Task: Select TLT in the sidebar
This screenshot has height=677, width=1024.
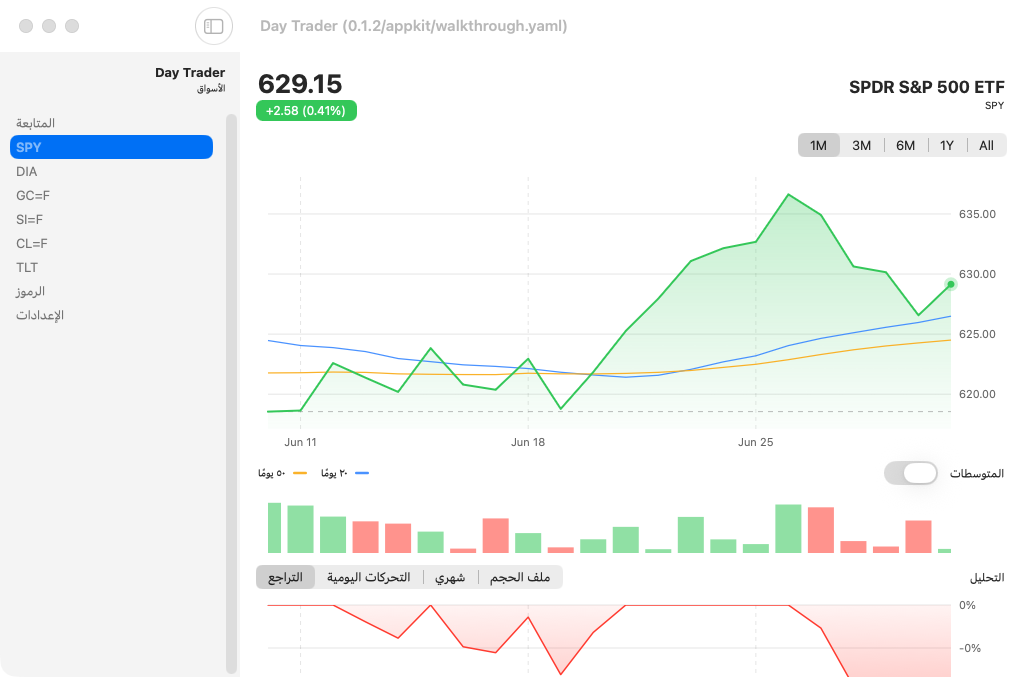Action: click(111, 267)
